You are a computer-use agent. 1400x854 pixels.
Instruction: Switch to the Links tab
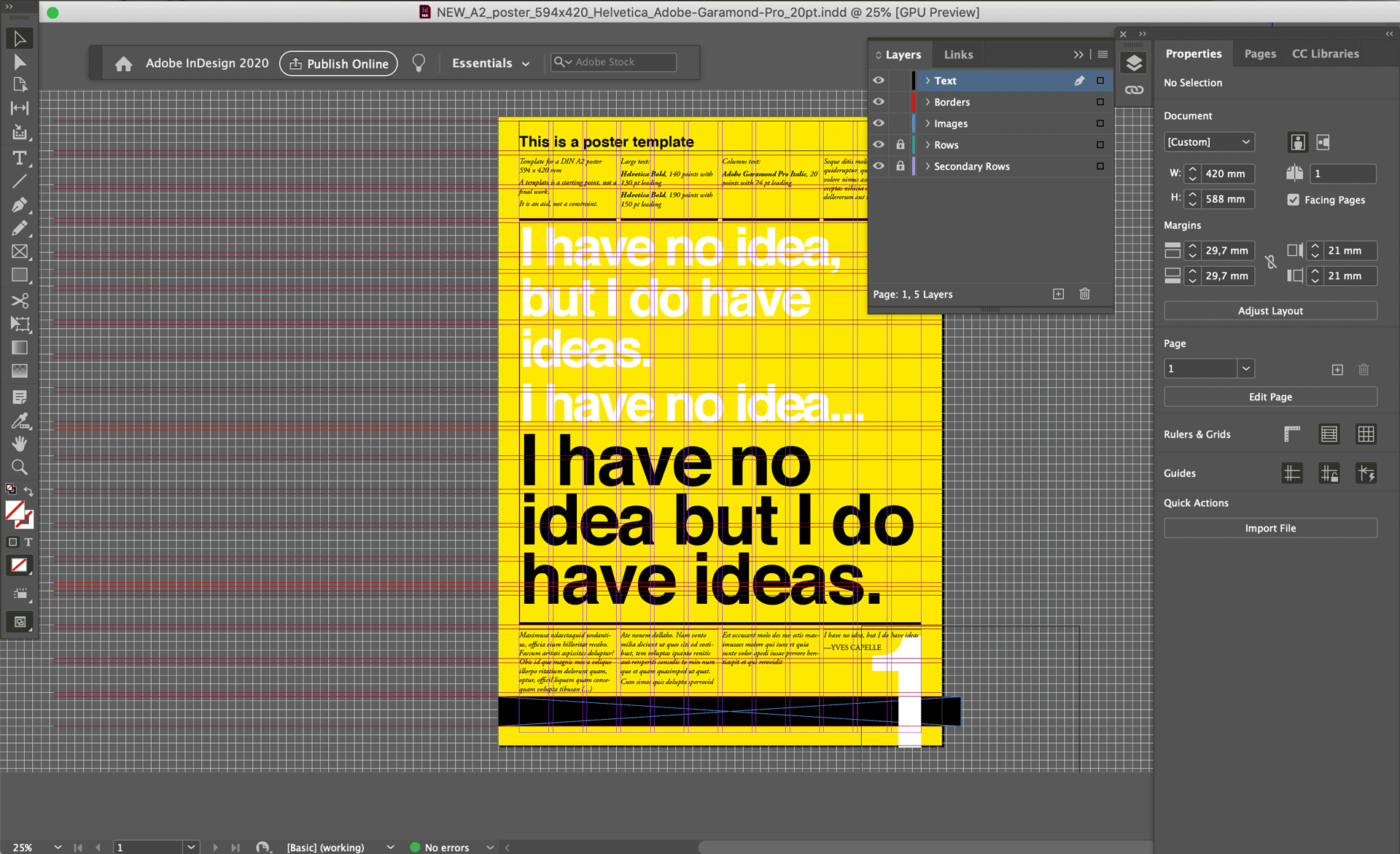958,55
